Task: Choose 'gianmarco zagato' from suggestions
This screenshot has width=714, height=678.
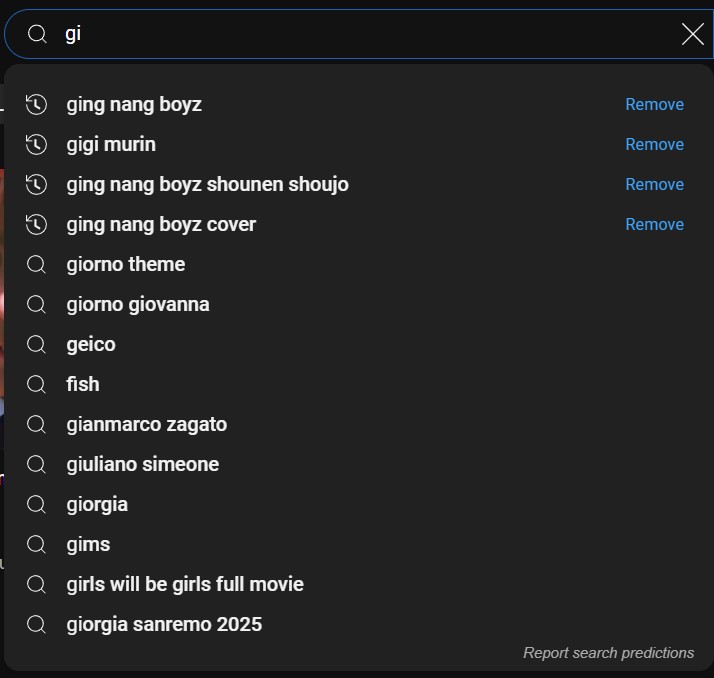Action: (146, 424)
